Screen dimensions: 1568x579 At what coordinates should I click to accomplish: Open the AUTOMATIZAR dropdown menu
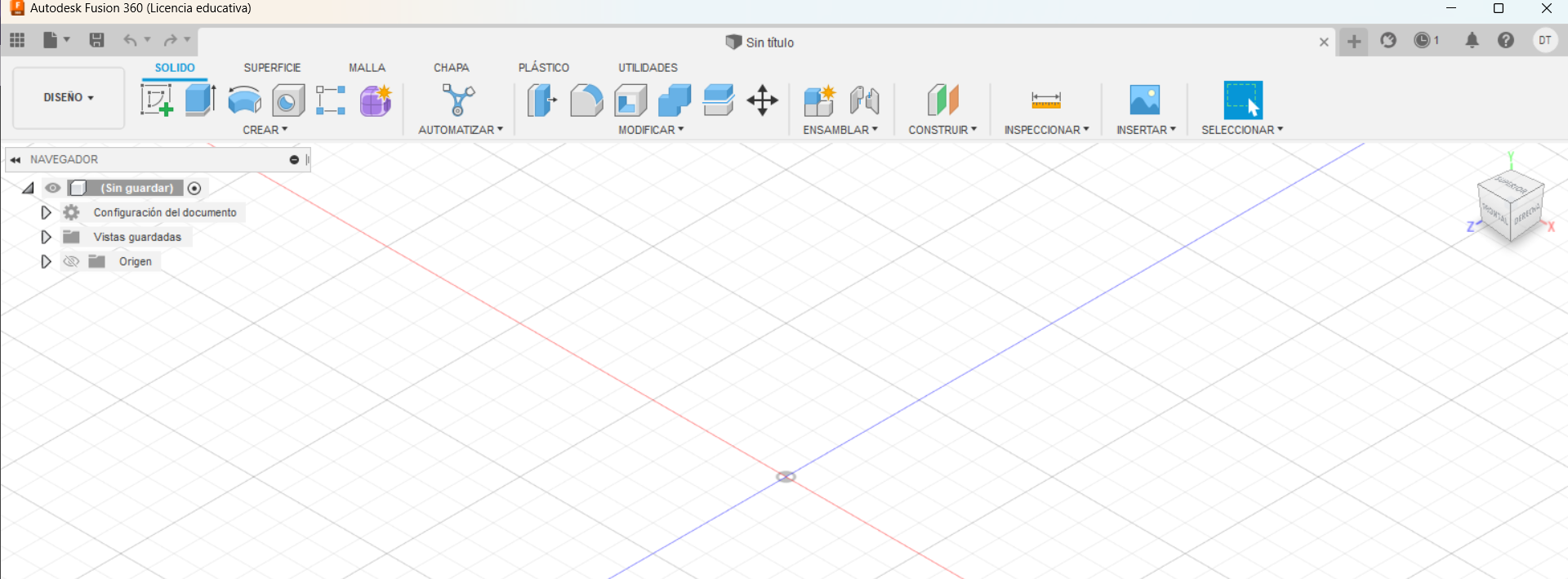pyautogui.click(x=461, y=130)
